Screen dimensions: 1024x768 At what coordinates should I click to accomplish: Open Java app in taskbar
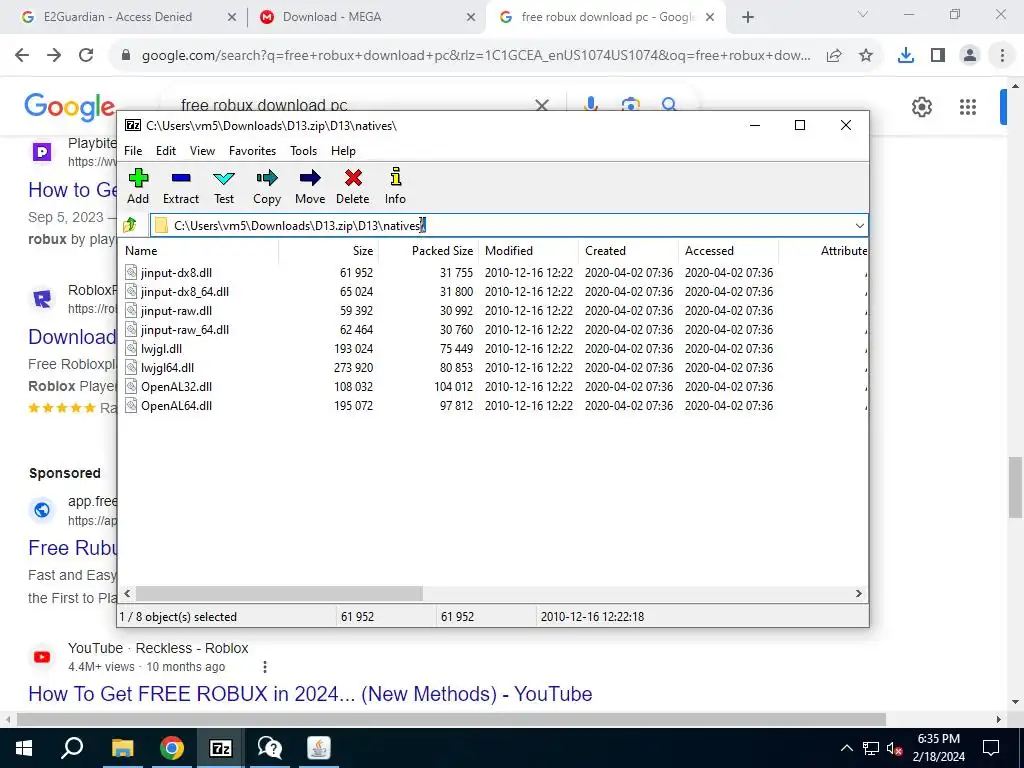point(319,748)
